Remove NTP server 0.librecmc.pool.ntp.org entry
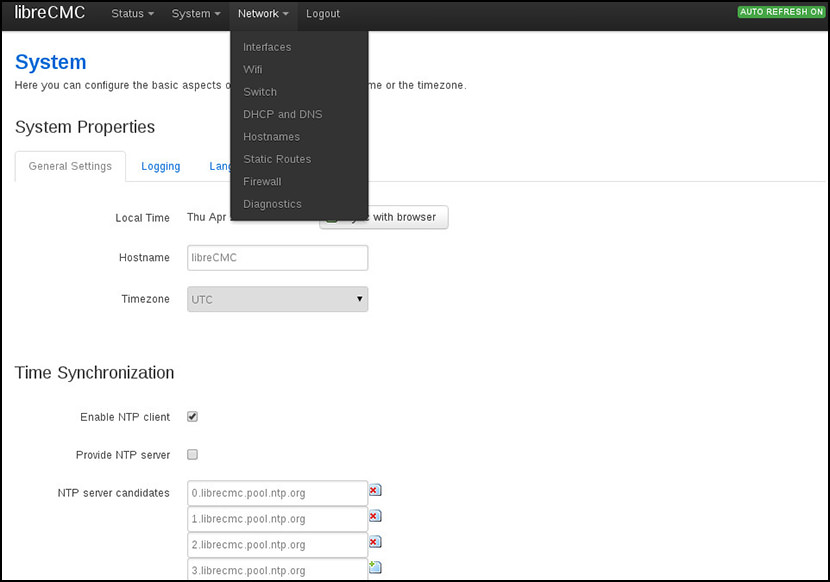Image resolution: width=830 pixels, height=582 pixels. [375, 491]
